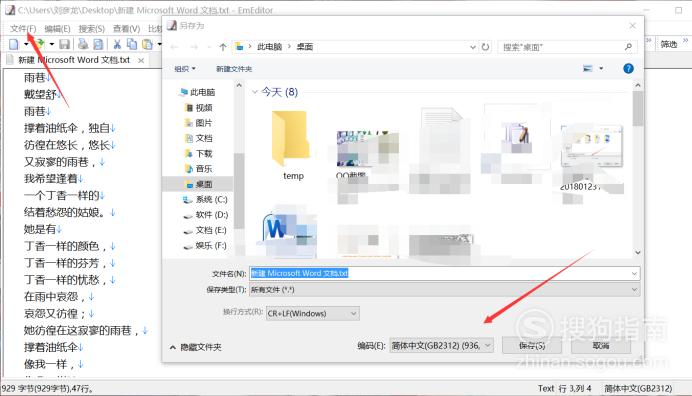Screen dimensions: 692x396
Task: Expand the filename history dropdown arrow
Action: (634, 273)
